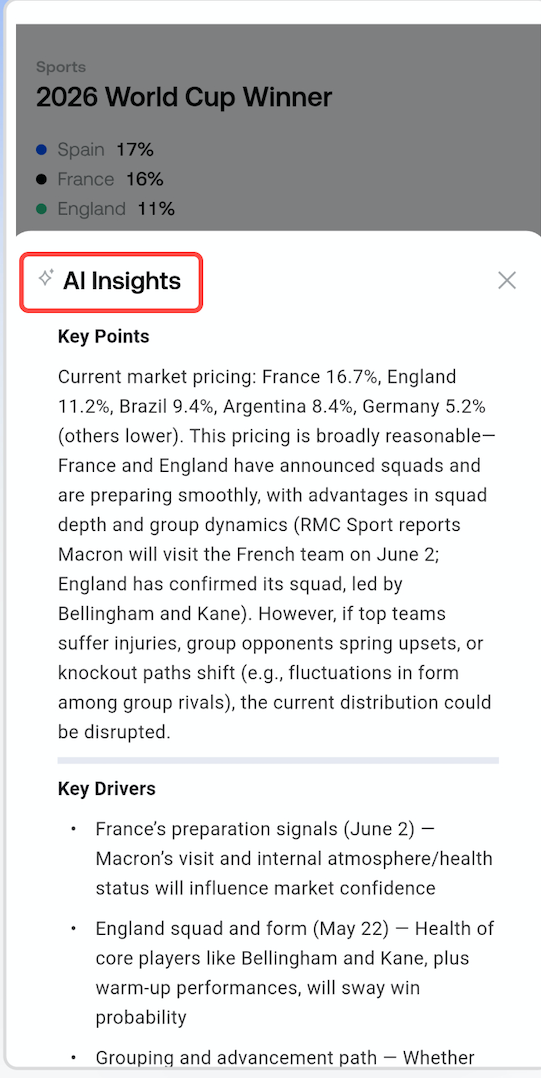Click the Key Points section heading
Screen dimensions: 541x1078
[103, 337]
